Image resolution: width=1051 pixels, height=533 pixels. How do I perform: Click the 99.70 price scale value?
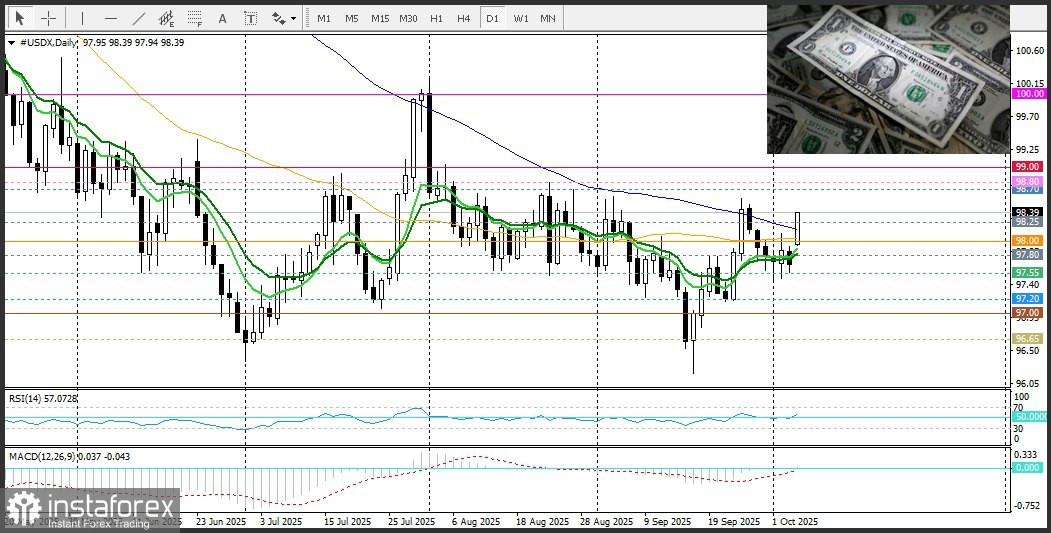(1030, 116)
